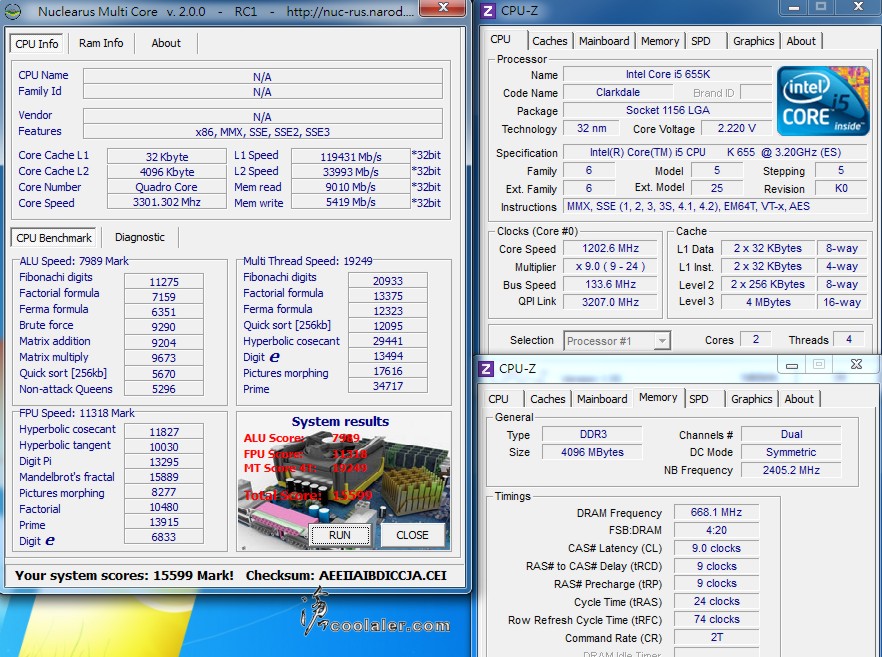882x657 pixels.
Task: Select the CPU Benchmark tab
Action: (x=54, y=238)
